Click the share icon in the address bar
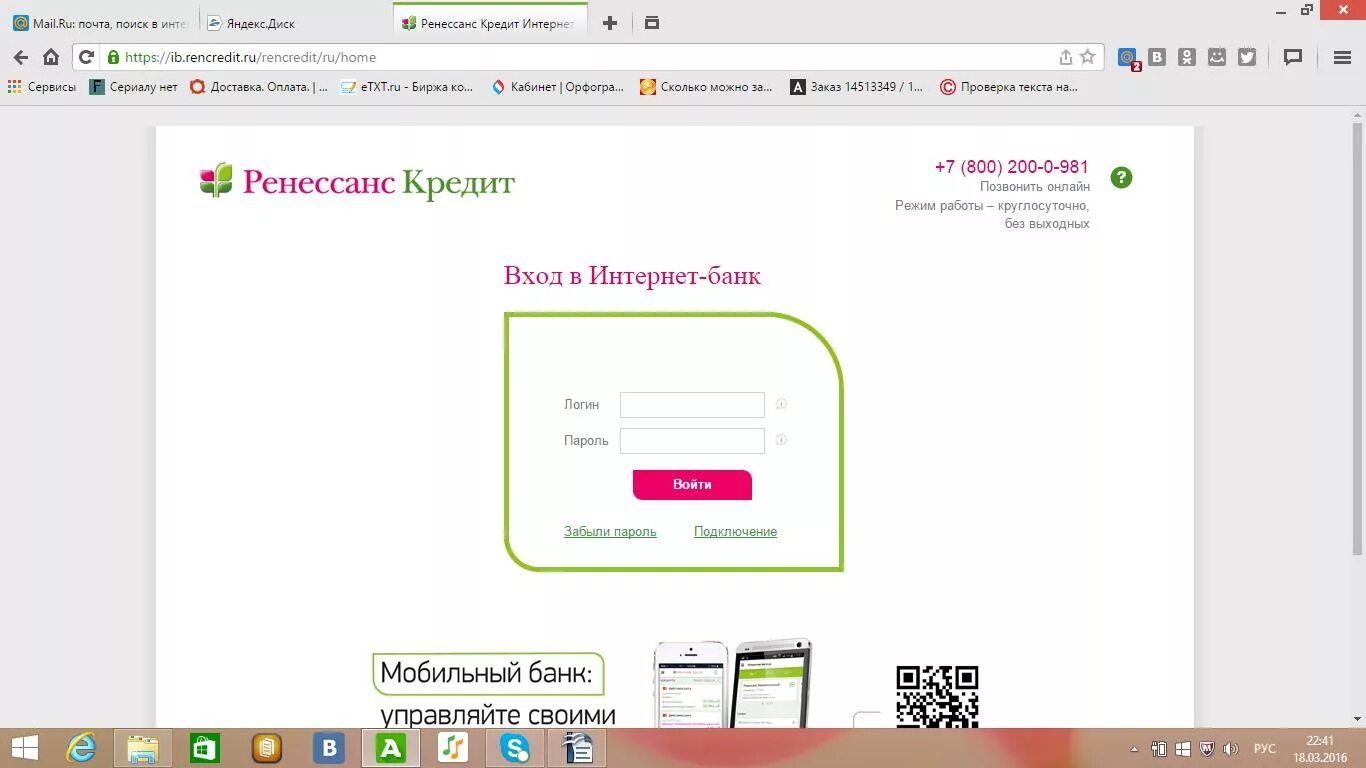This screenshot has width=1366, height=768. [1066, 57]
